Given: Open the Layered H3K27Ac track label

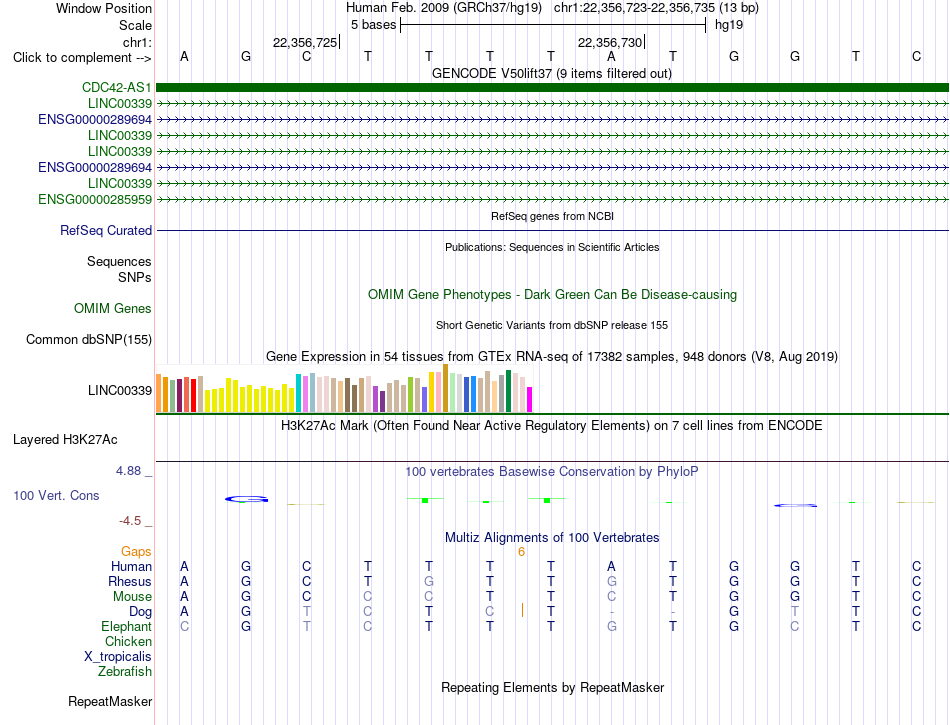Looking at the screenshot, I should point(65,440).
